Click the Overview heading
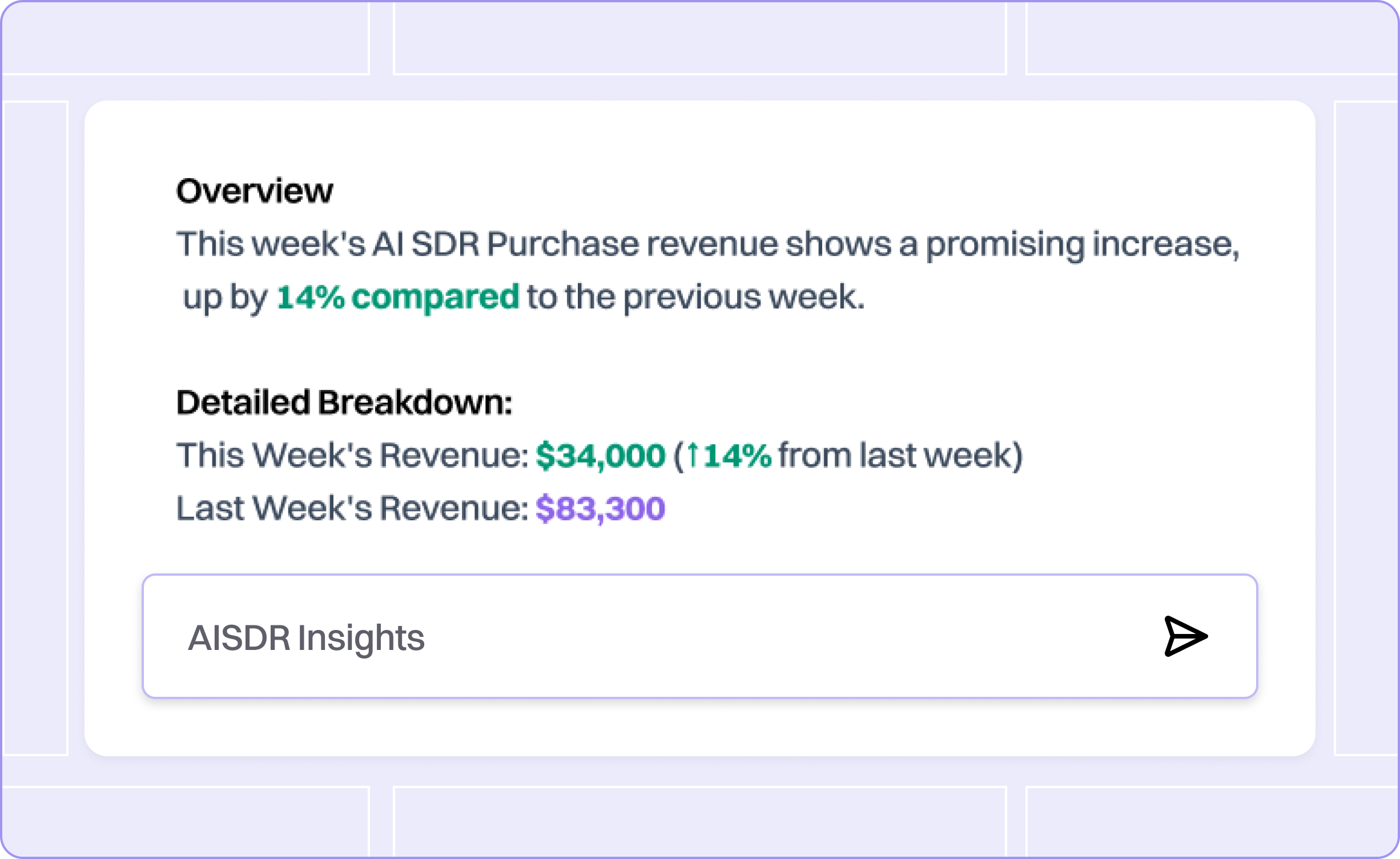The image size is (1400, 859). [254, 191]
